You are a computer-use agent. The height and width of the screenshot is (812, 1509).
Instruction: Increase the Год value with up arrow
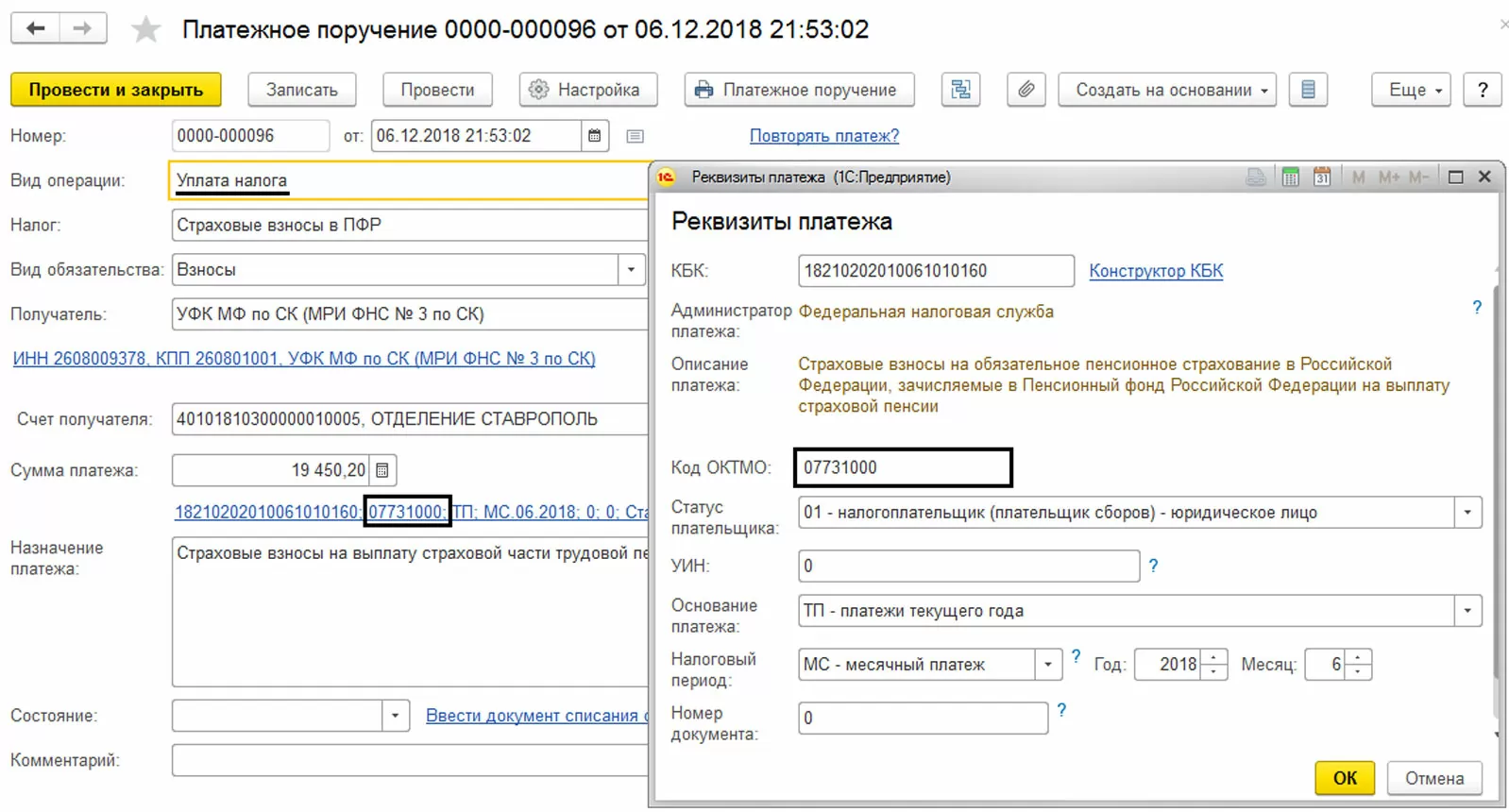click(1214, 657)
